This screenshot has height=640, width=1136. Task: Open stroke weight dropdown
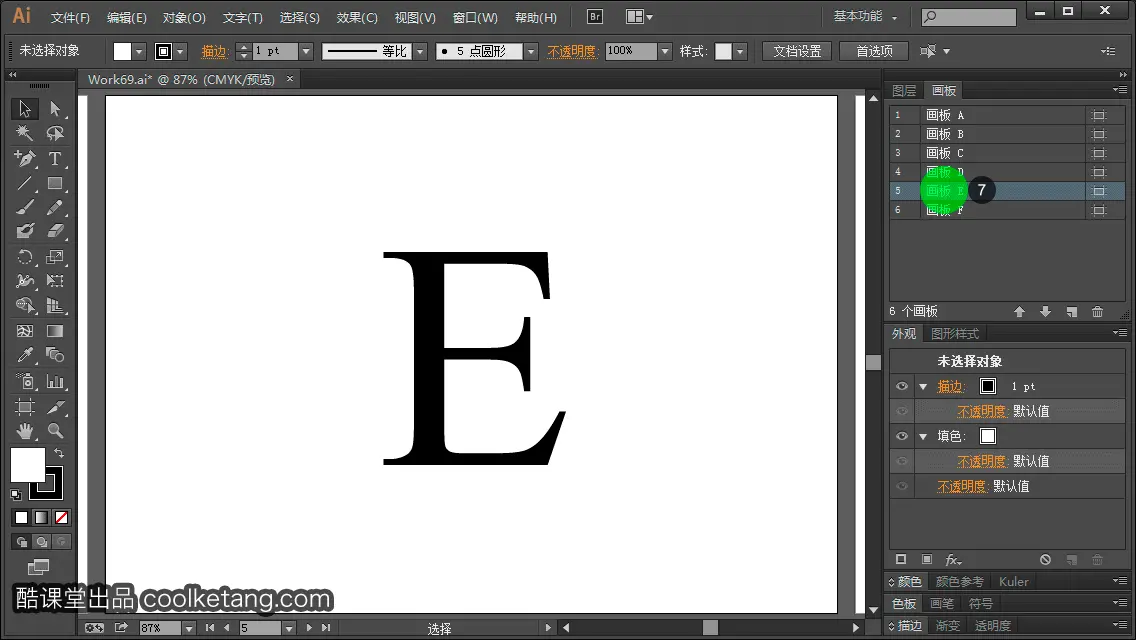(306, 51)
